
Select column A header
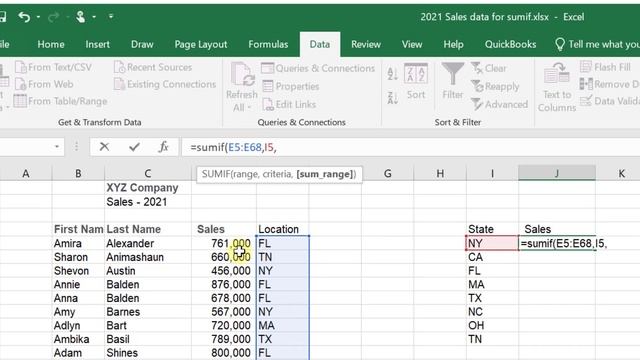click(x=26, y=174)
